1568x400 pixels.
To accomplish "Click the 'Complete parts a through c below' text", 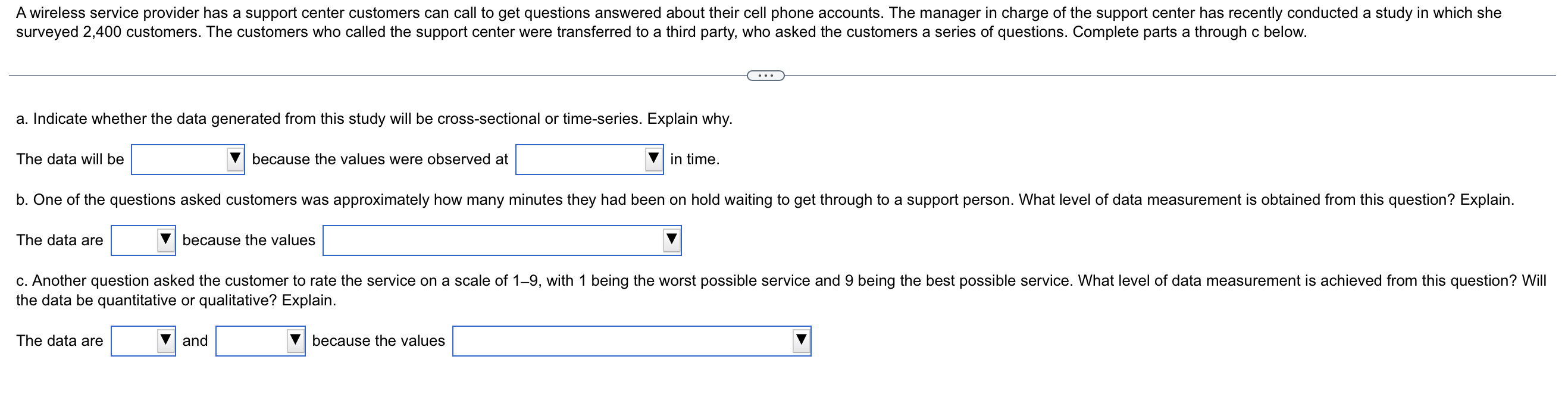I will [x=1175, y=33].
